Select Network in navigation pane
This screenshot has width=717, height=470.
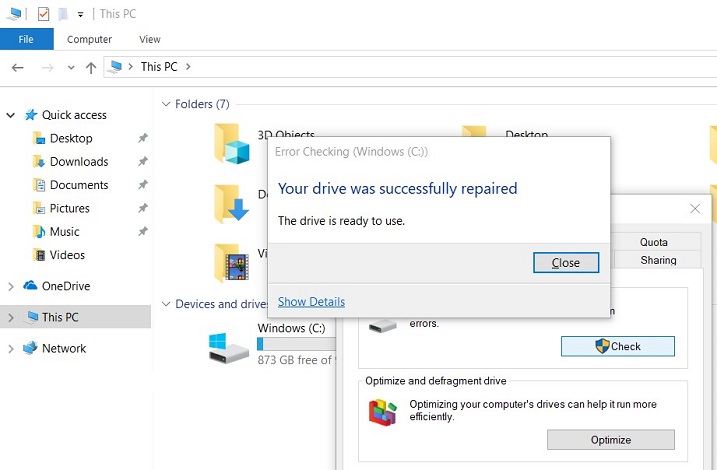(64, 348)
